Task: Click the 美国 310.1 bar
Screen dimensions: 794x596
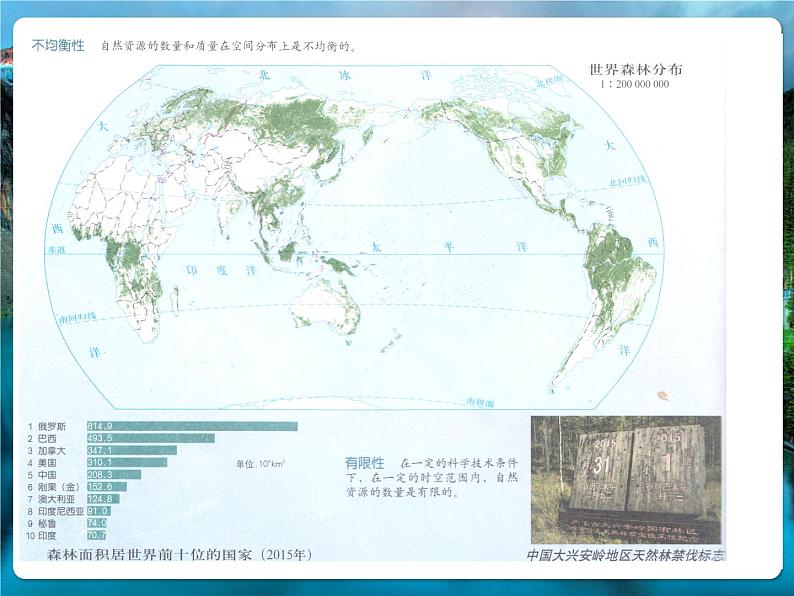Action: coord(127,462)
